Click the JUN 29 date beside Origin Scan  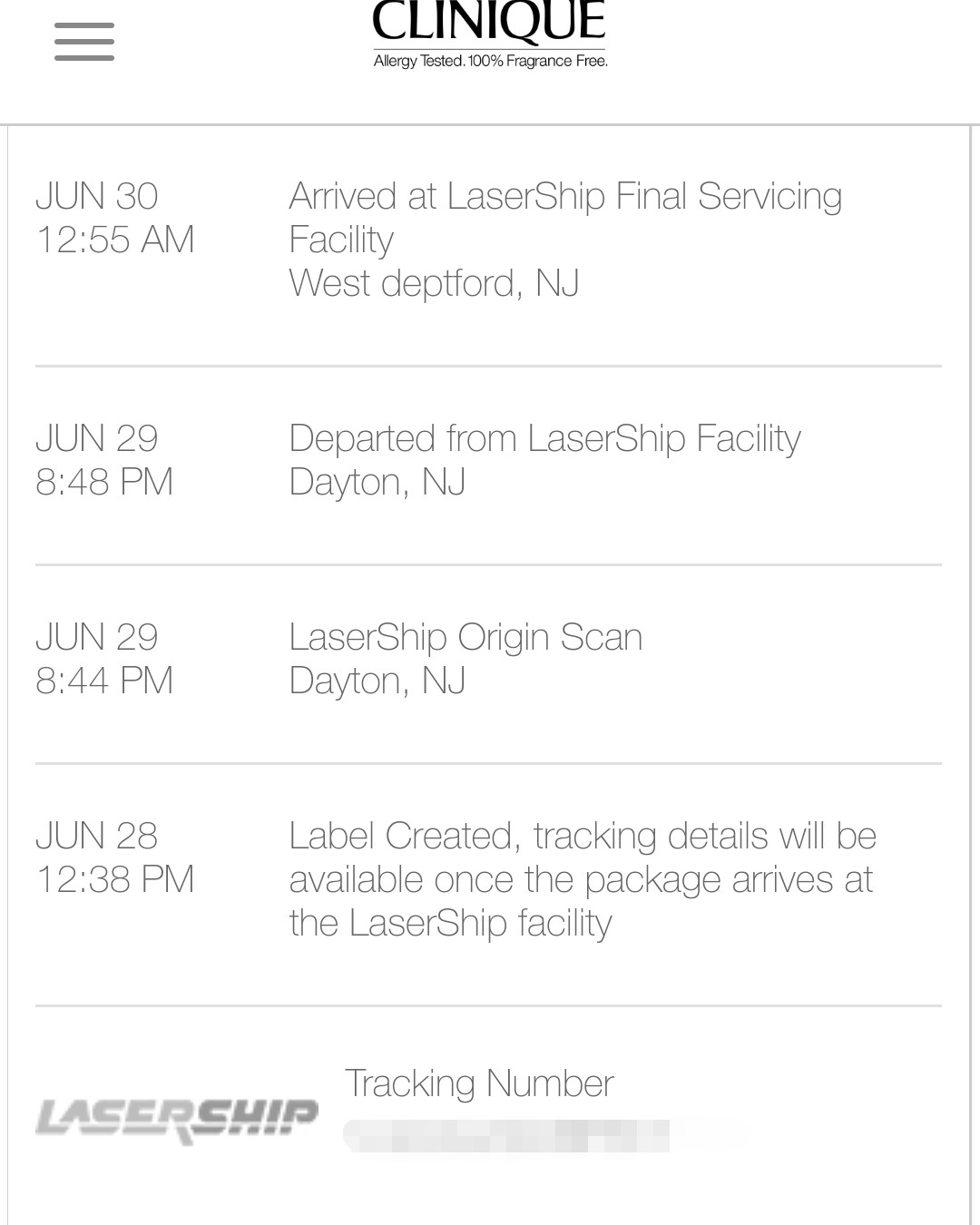97,637
